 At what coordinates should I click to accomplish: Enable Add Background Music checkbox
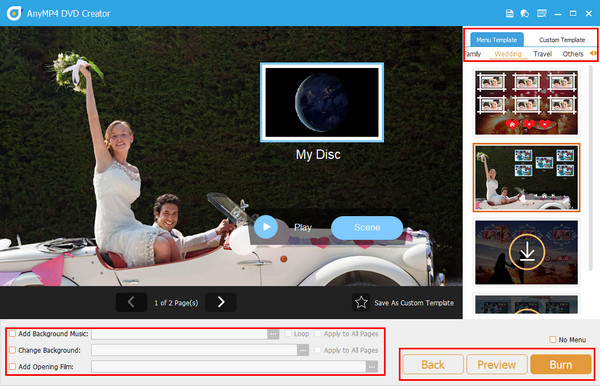pyautogui.click(x=13, y=334)
